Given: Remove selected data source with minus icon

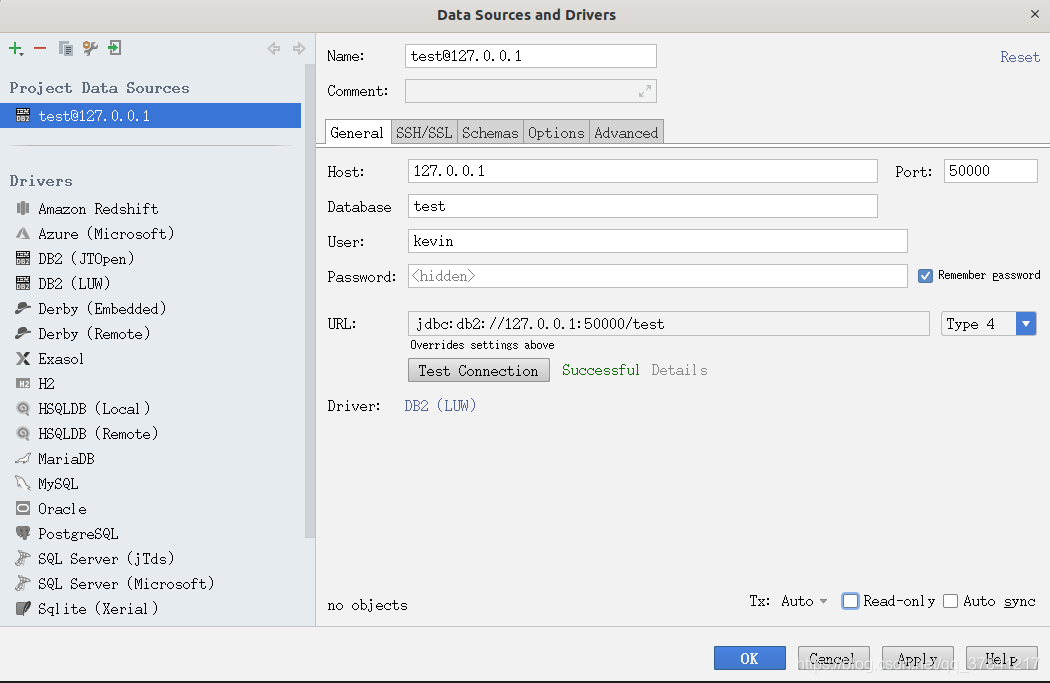Looking at the screenshot, I should pyautogui.click(x=40, y=48).
